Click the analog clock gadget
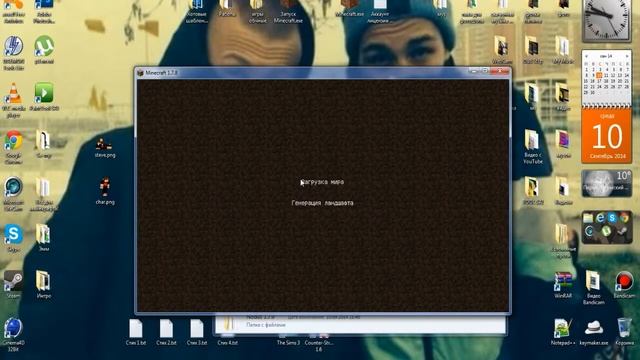Screen dimensions: 640x360 tap(606, 20)
